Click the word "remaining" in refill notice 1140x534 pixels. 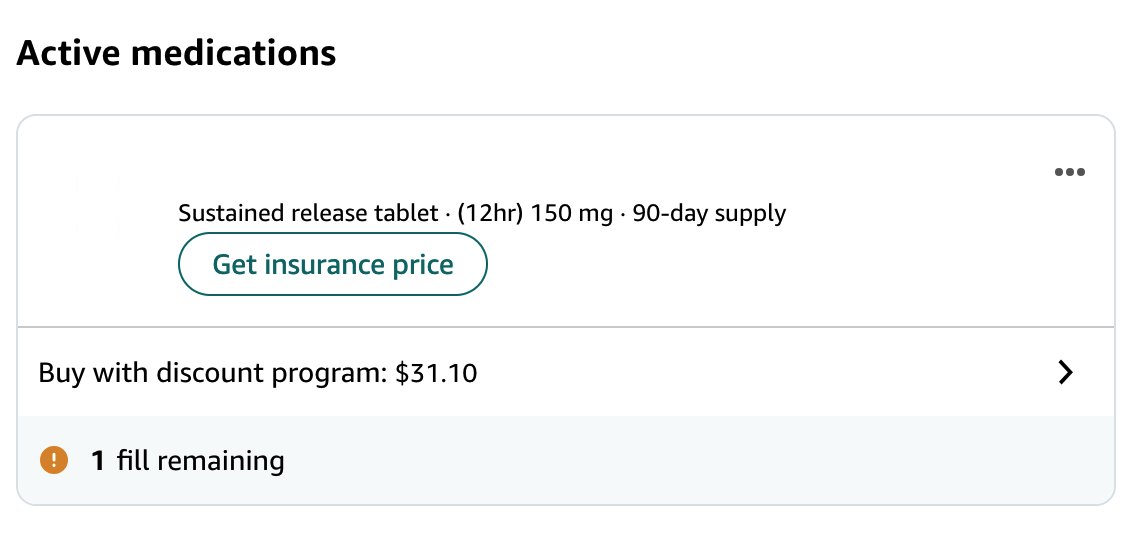[x=220, y=461]
